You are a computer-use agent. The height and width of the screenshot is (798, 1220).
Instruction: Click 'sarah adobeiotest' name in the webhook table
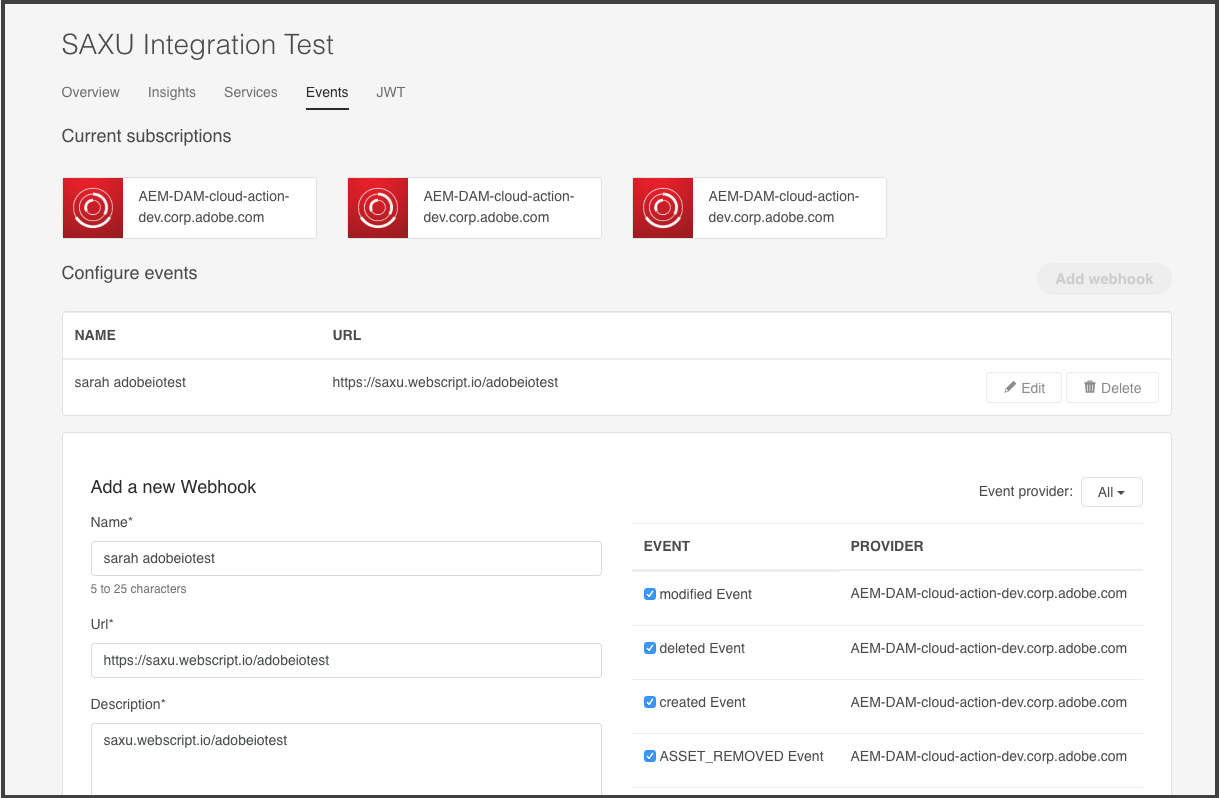point(131,382)
